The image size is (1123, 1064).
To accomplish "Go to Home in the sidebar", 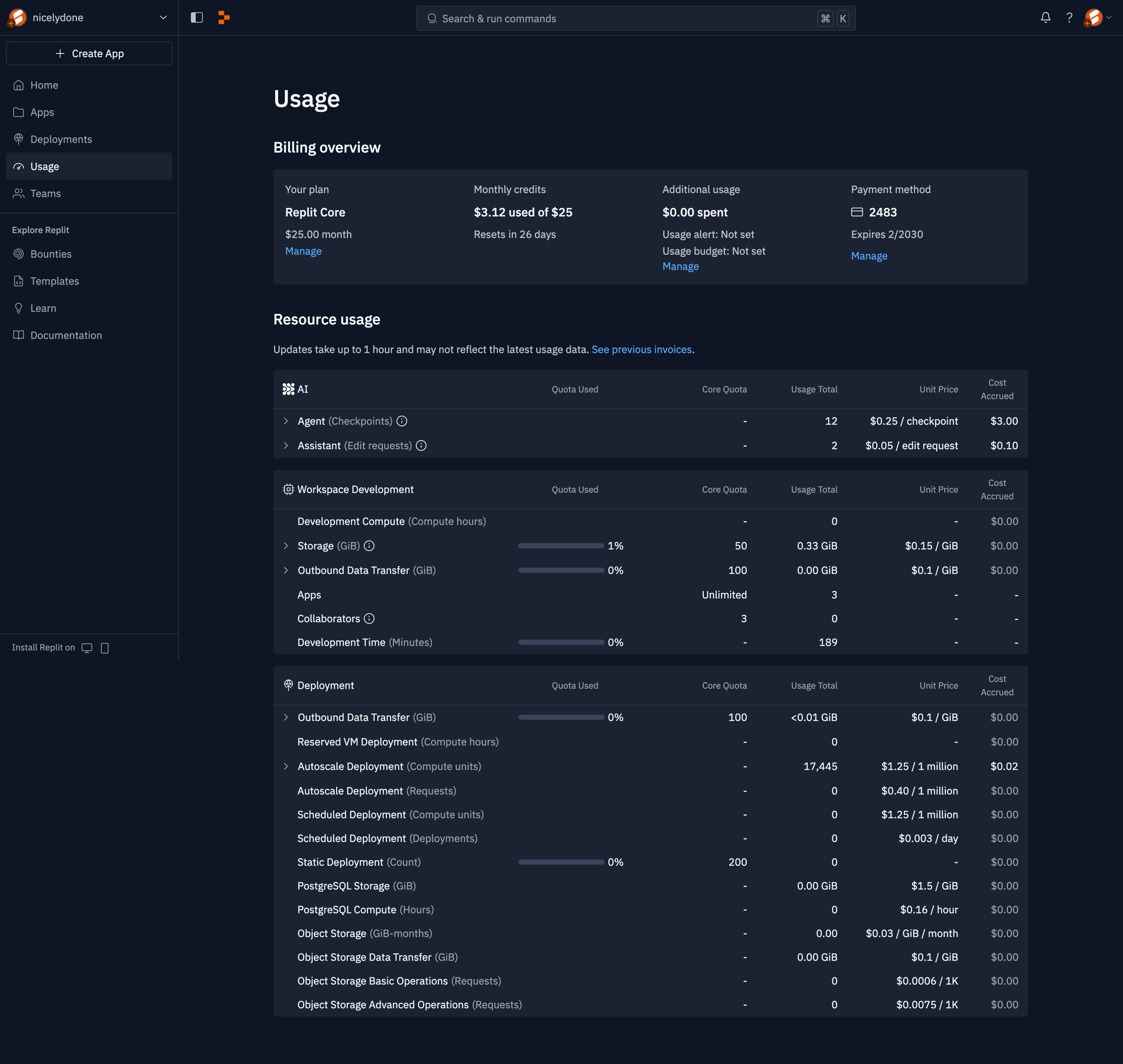I will 89,85.
